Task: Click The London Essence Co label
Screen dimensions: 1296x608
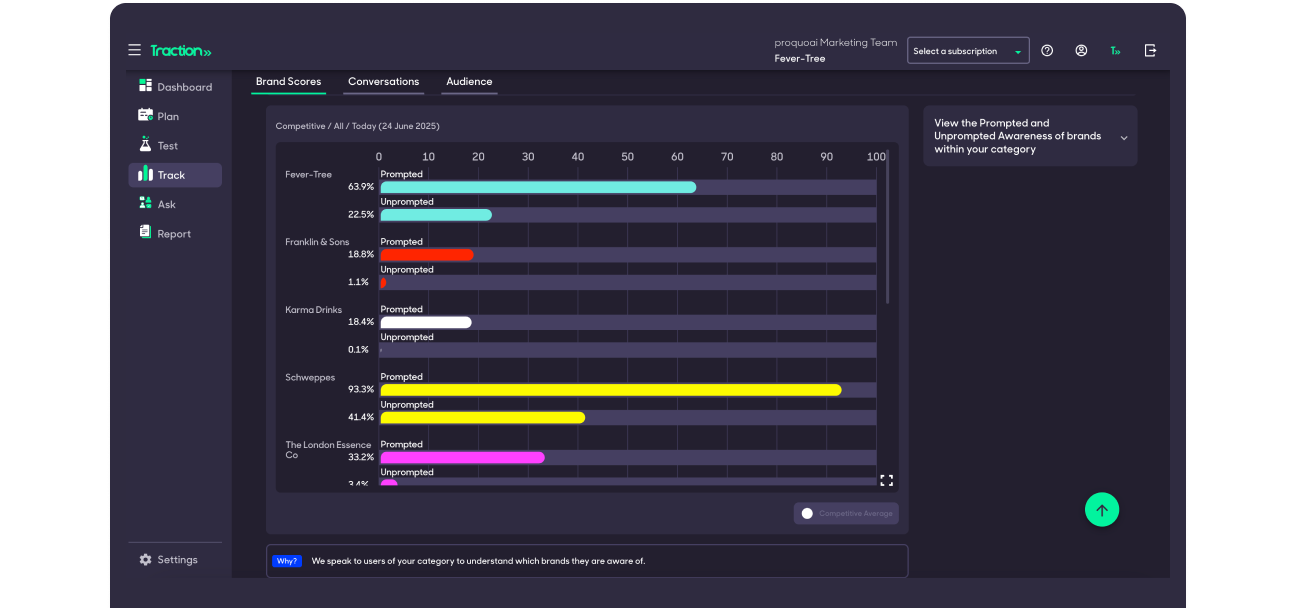Action: click(x=328, y=450)
